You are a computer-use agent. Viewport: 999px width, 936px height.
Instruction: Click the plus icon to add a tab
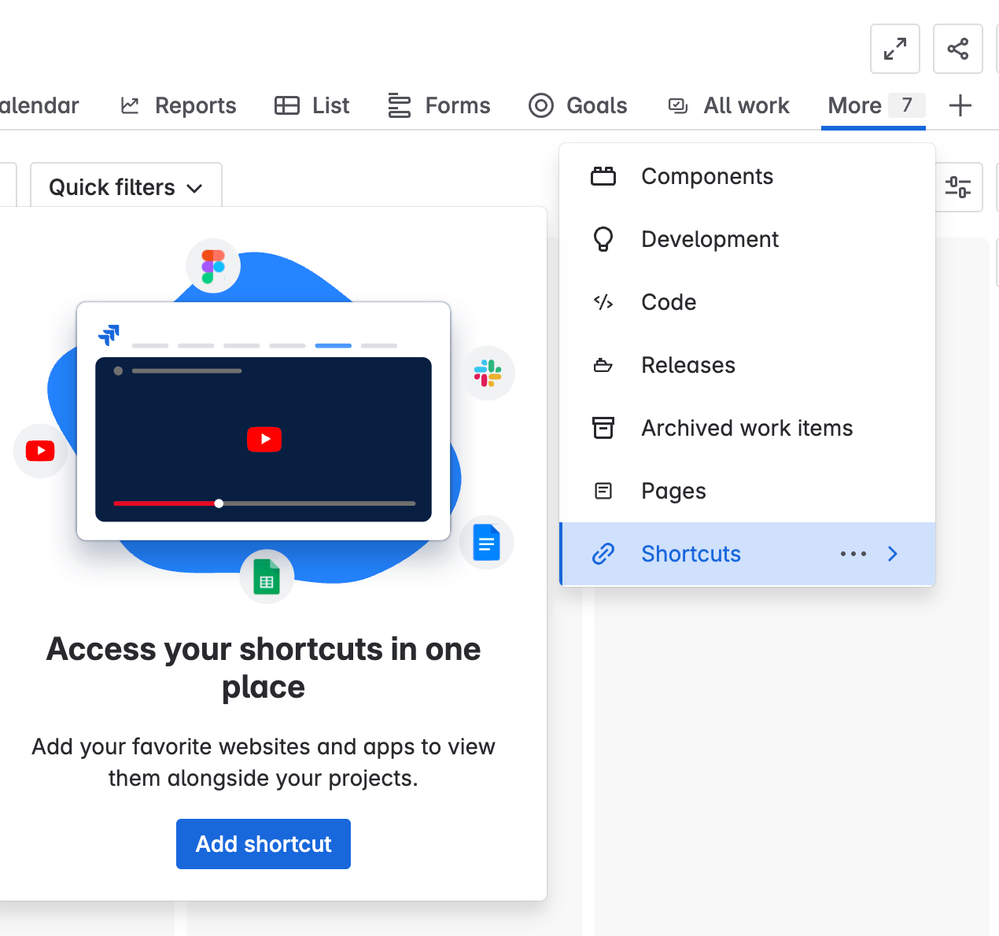[959, 105]
